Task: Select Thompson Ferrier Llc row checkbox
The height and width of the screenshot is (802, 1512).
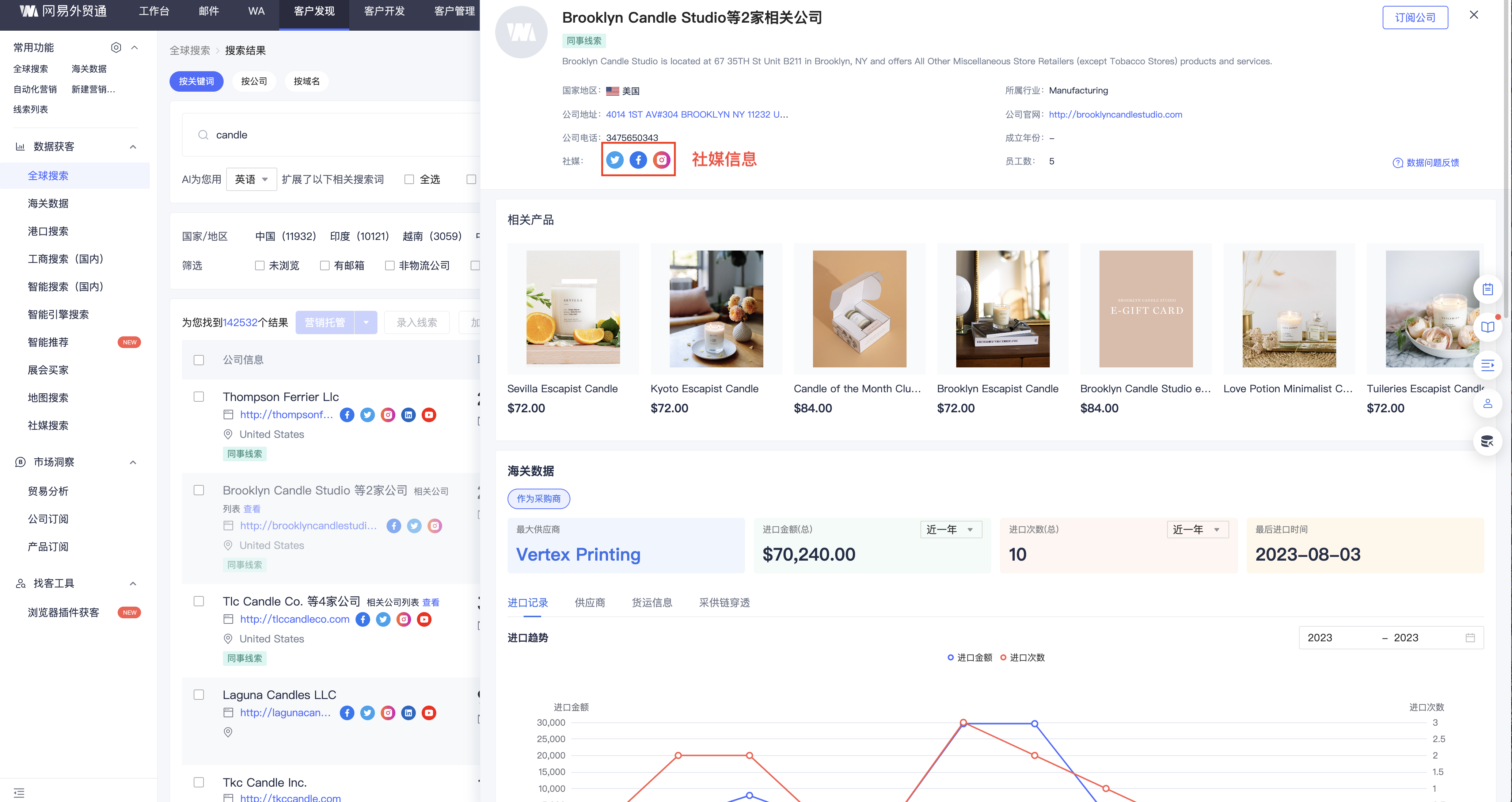Action: pyautogui.click(x=199, y=397)
